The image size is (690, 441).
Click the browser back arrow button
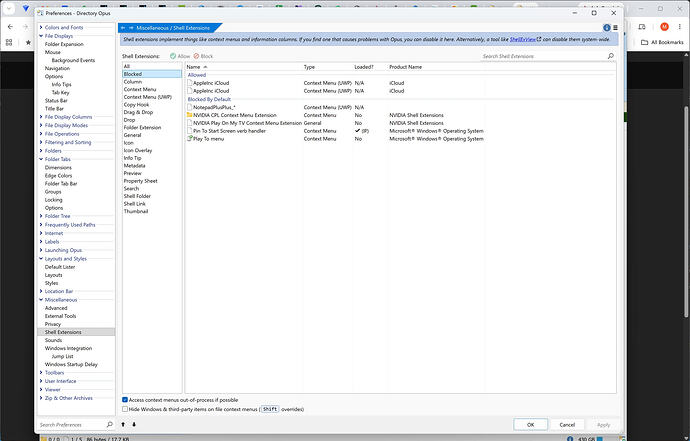tap(10, 27)
